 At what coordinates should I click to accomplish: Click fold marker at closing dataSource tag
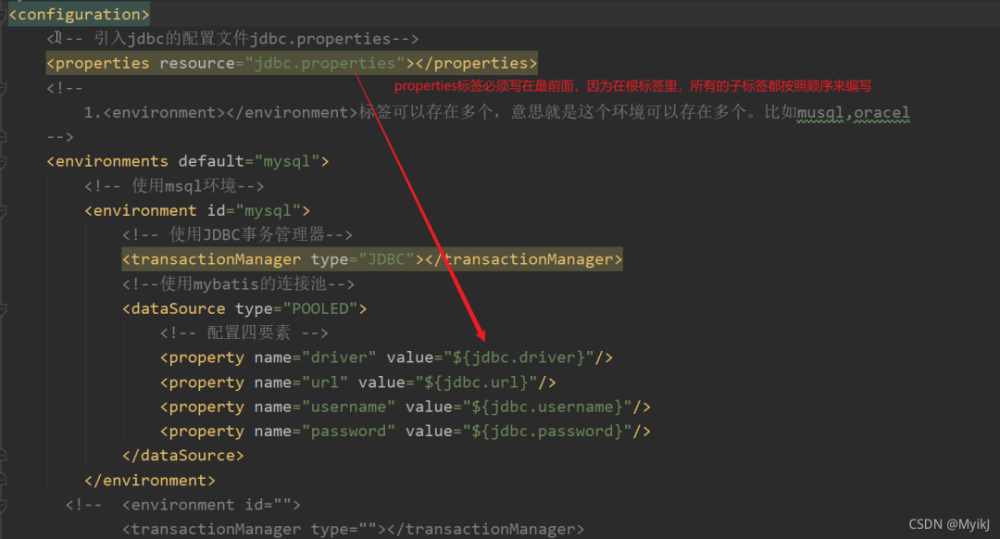click(3, 456)
